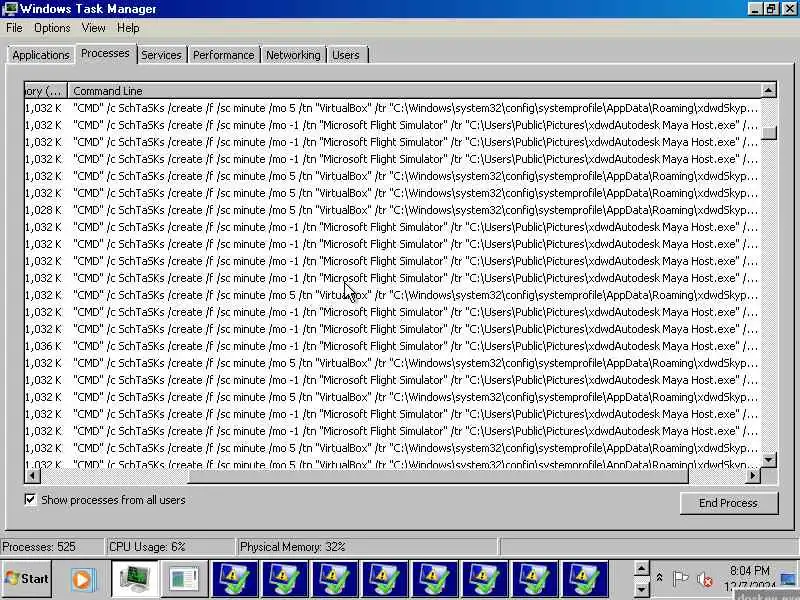800x600 pixels.
Task: Sort by the truncated Memory column header
Action: [45, 91]
